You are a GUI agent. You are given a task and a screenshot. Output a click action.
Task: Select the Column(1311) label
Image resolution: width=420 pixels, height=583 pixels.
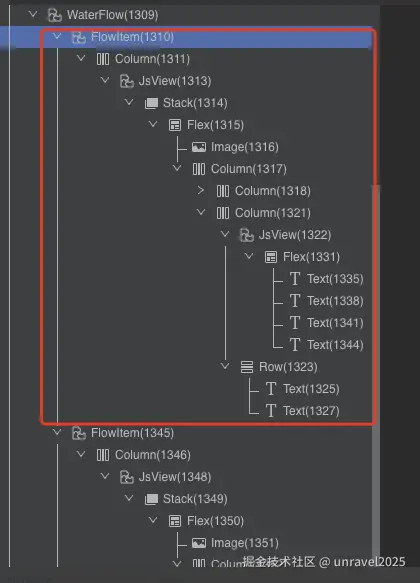(x=152, y=59)
